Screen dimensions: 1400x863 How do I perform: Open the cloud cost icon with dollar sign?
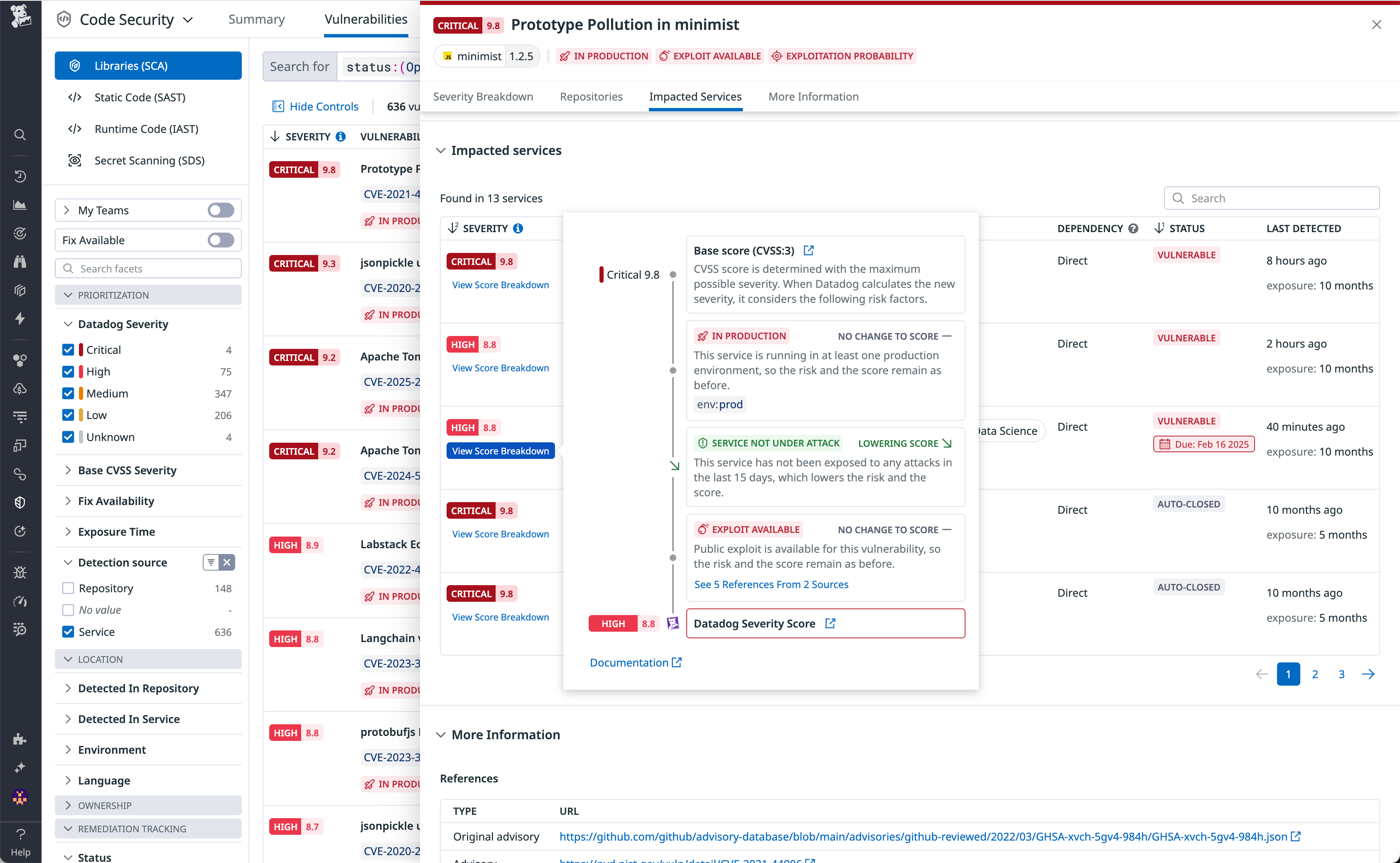point(20,389)
